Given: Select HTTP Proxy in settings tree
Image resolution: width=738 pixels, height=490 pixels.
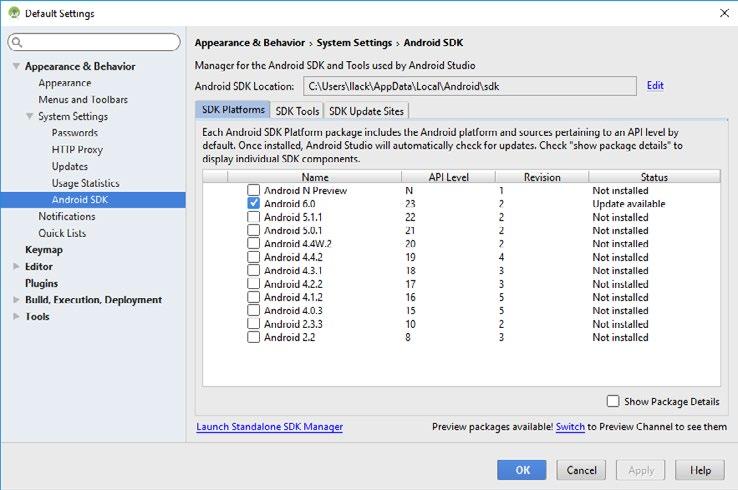Looking at the screenshot, I should point(77,150).
